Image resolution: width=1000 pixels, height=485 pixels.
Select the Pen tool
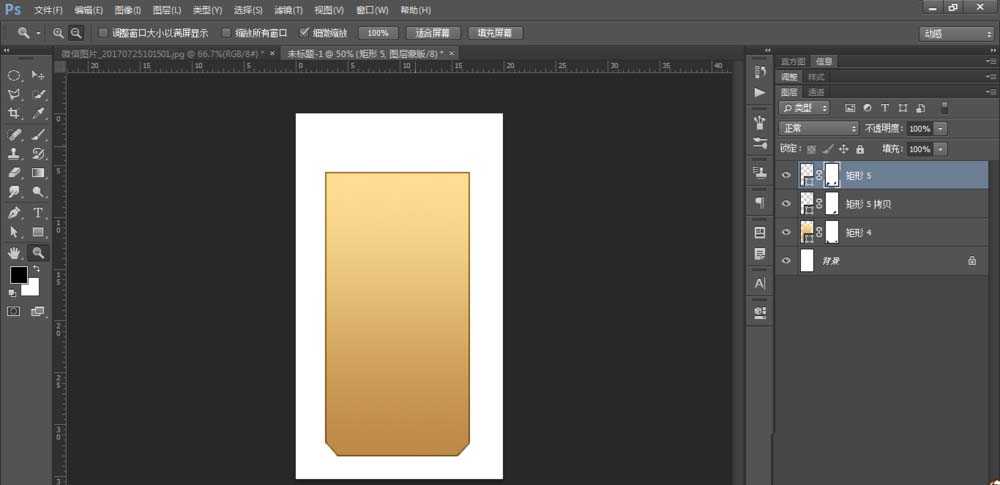15,213
